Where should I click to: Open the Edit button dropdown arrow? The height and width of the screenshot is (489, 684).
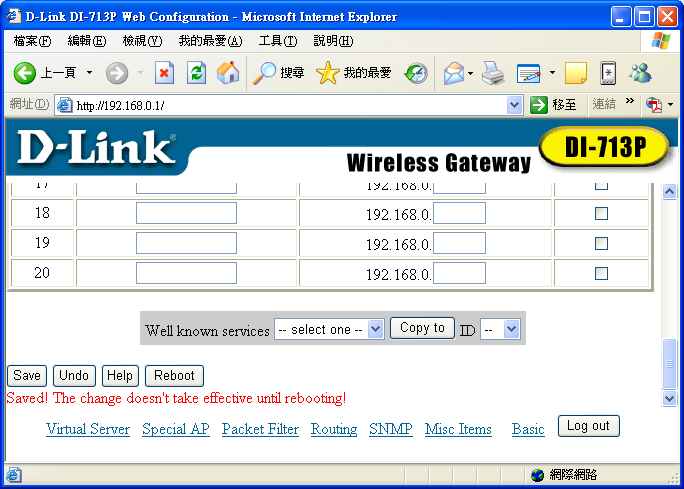tap(552, 73)
